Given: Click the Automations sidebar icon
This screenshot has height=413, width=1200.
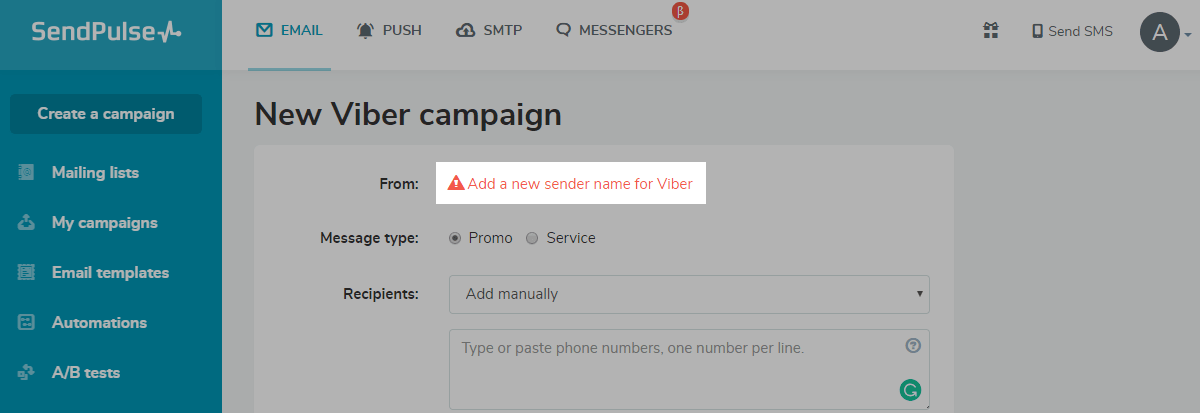Looking at the screenshot, I should pyautogui.click(x=27, y=323).
